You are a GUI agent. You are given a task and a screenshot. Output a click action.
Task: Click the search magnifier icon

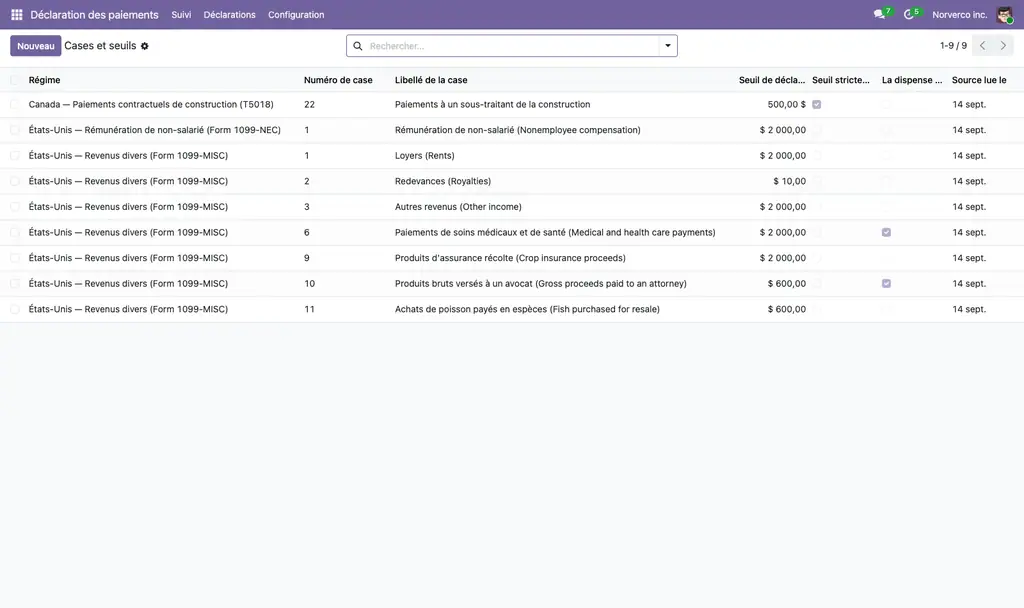pos(358,46)
